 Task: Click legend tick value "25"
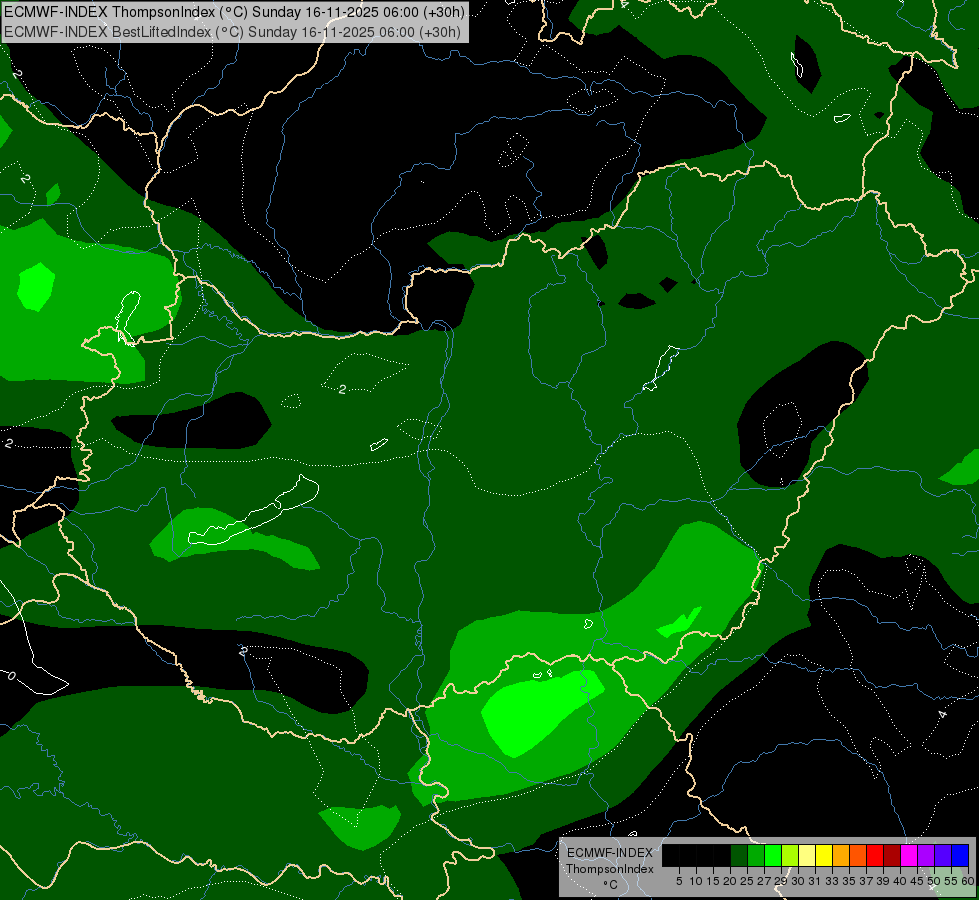coord(747,881)
